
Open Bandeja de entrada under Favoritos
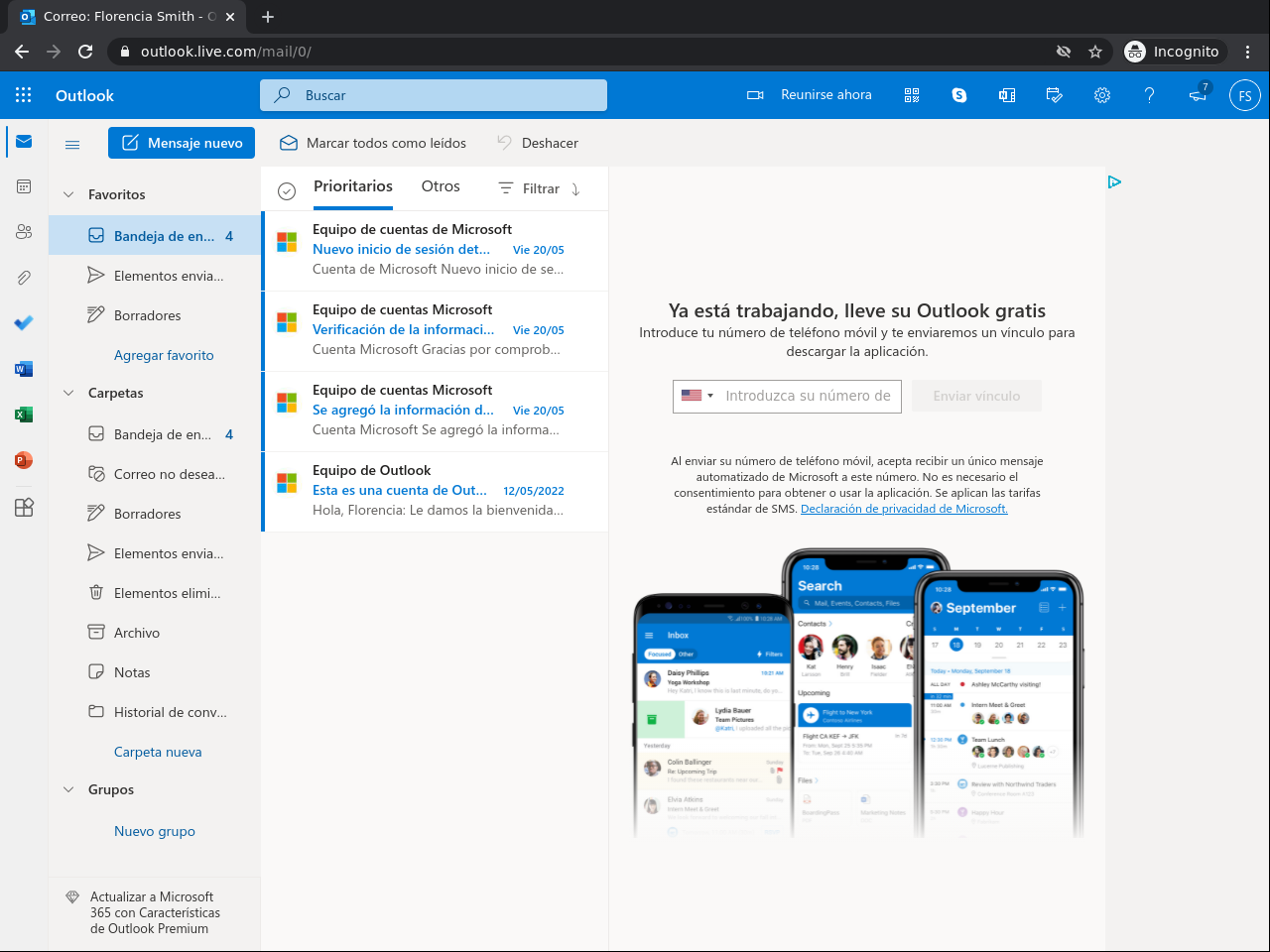pyautogui.click(x=155, y=236)
